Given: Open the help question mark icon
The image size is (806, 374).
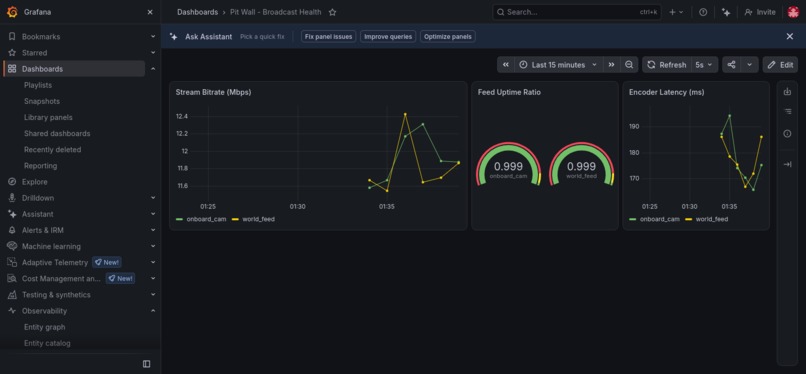Looking at the screenshot, I should click(x=703, y=12).
